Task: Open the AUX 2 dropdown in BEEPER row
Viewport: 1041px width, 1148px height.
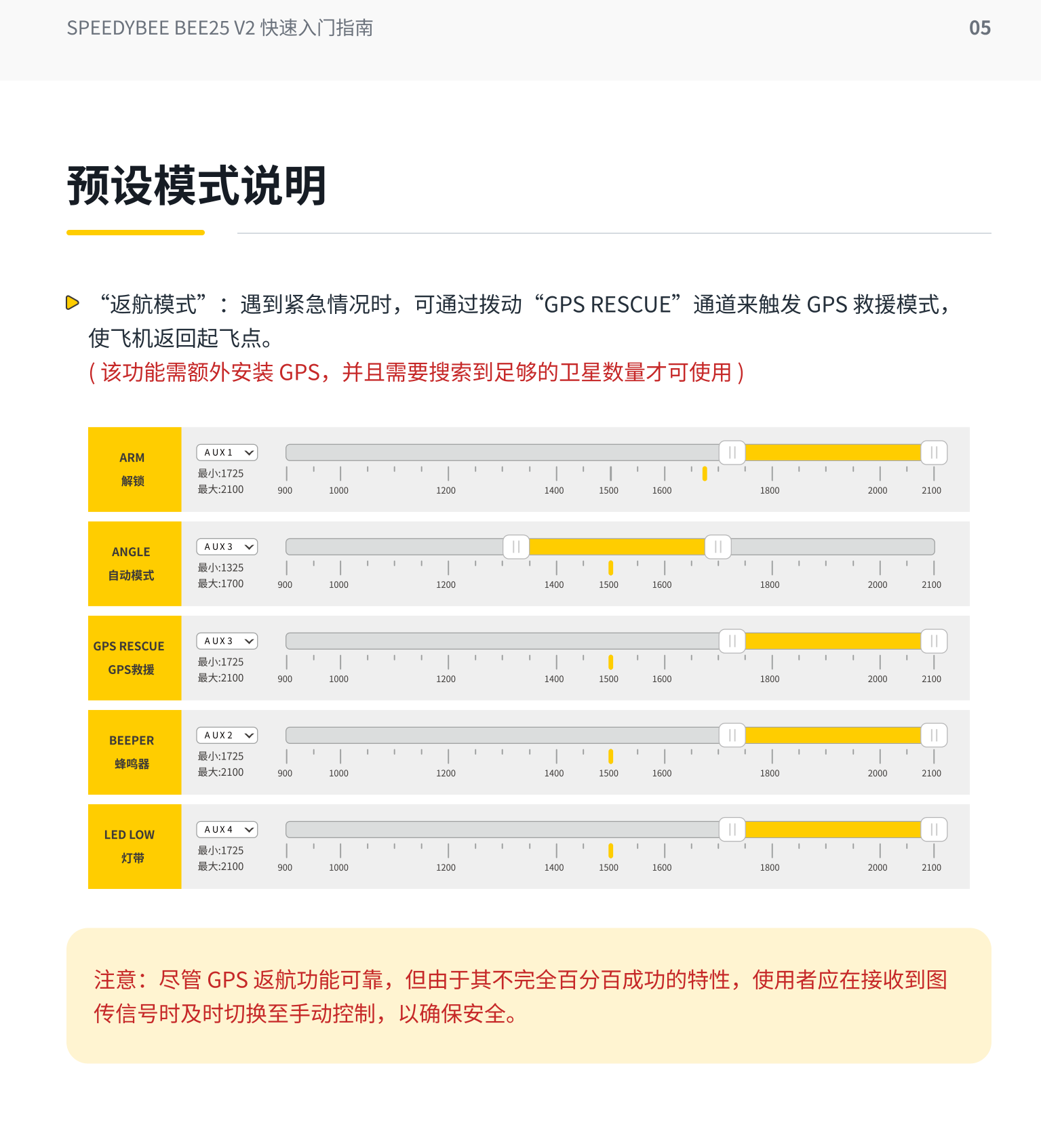Action: tap(227, 735)
